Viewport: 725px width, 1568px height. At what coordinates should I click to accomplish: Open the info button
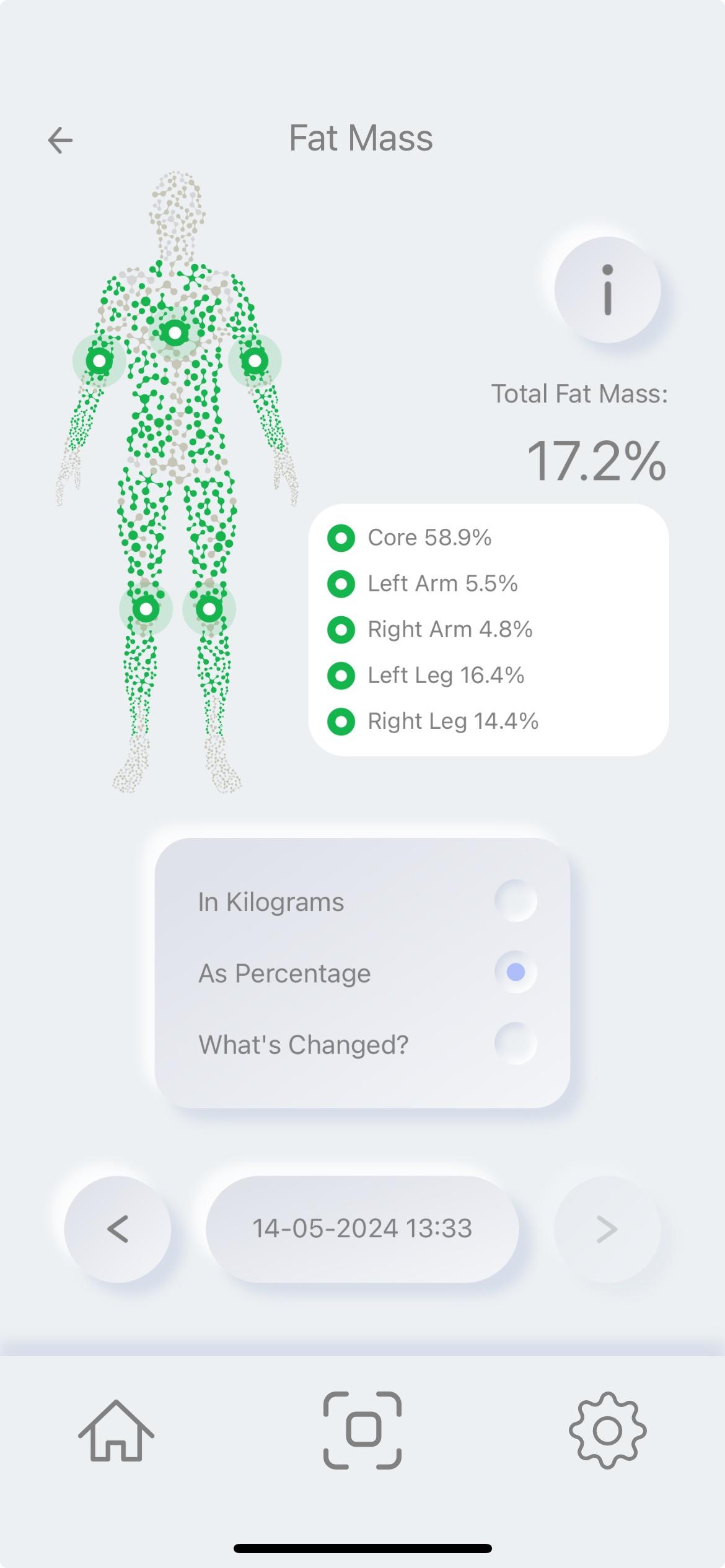(607, 290)
